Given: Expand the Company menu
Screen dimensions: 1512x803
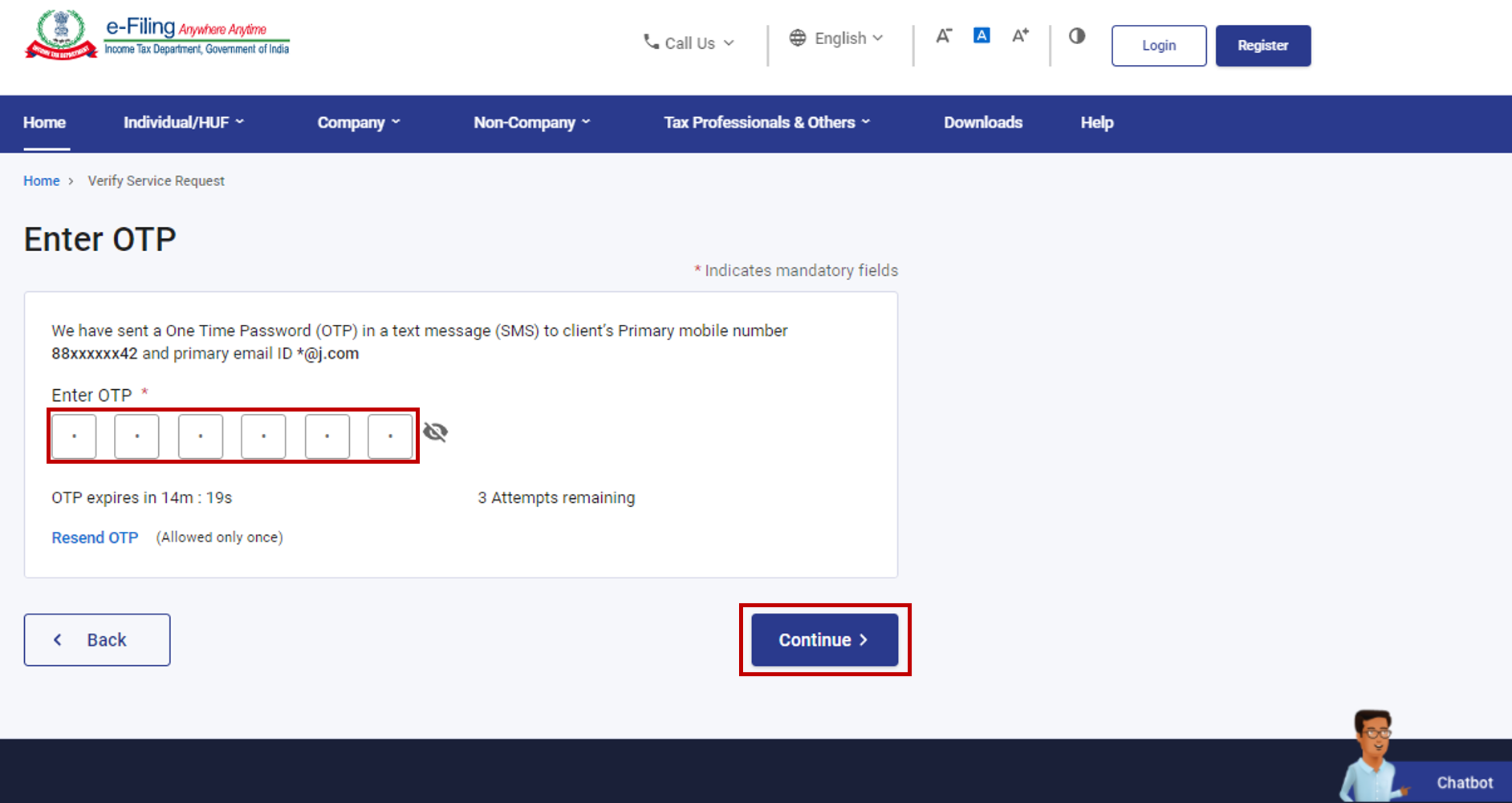Looking at the screenshot, I should [358, 123].
